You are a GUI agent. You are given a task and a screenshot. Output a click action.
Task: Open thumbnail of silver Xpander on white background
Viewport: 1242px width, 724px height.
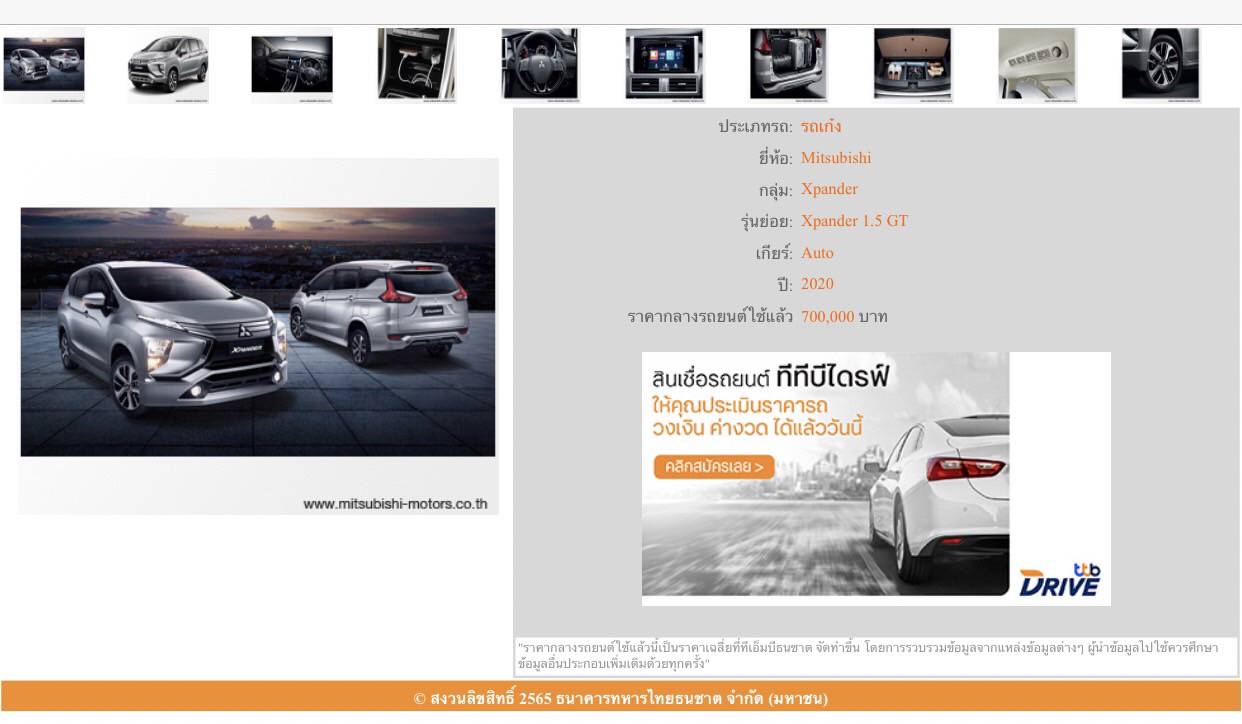coord(167,65)
